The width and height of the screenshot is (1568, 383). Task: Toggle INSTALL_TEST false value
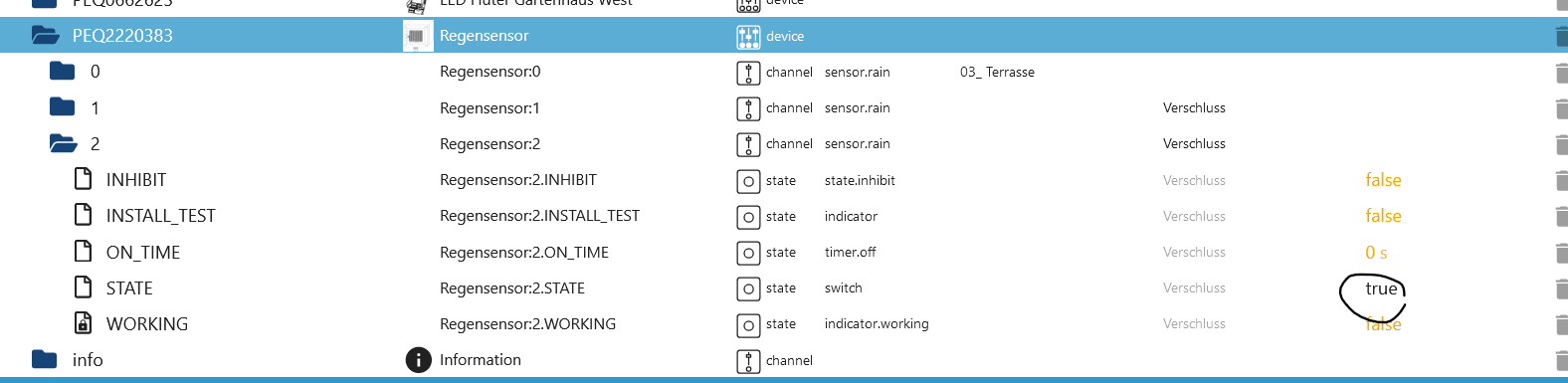pos(1383,216)
